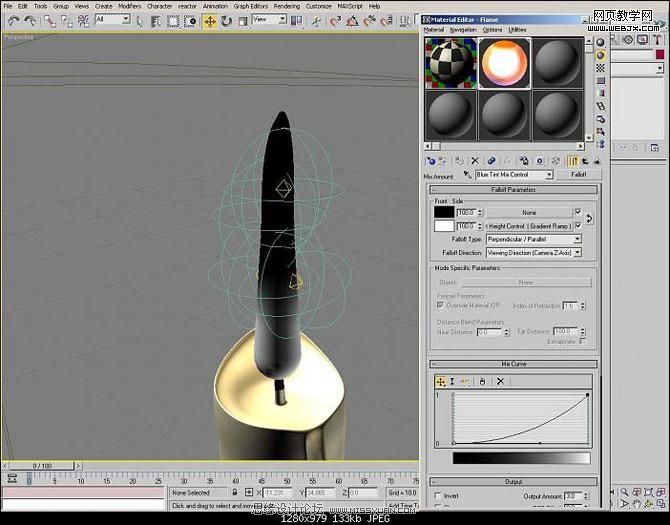Click Go Forward to Sibling icon
This screenshot has width=670, height=525.
tap(597, 161)
